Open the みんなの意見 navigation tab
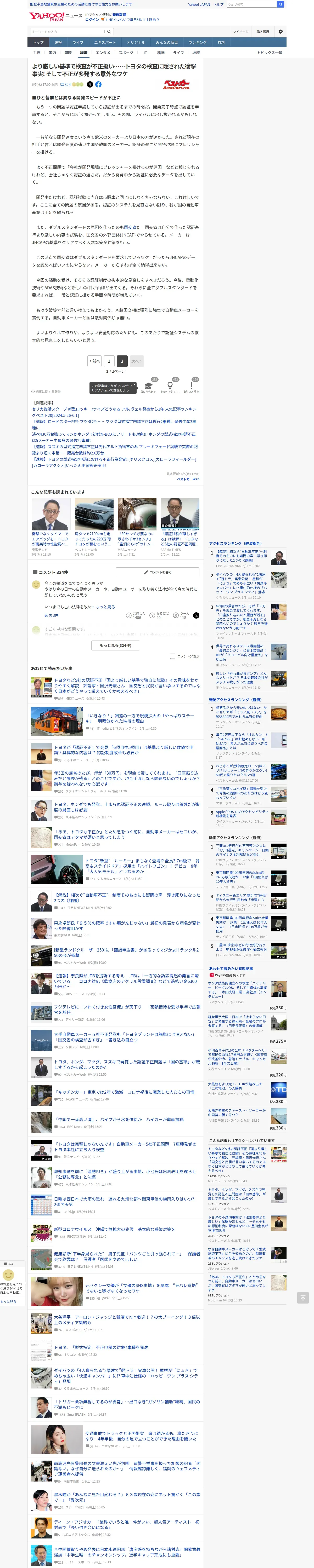Screen dimensions: 314x1568 pos(166,43)
